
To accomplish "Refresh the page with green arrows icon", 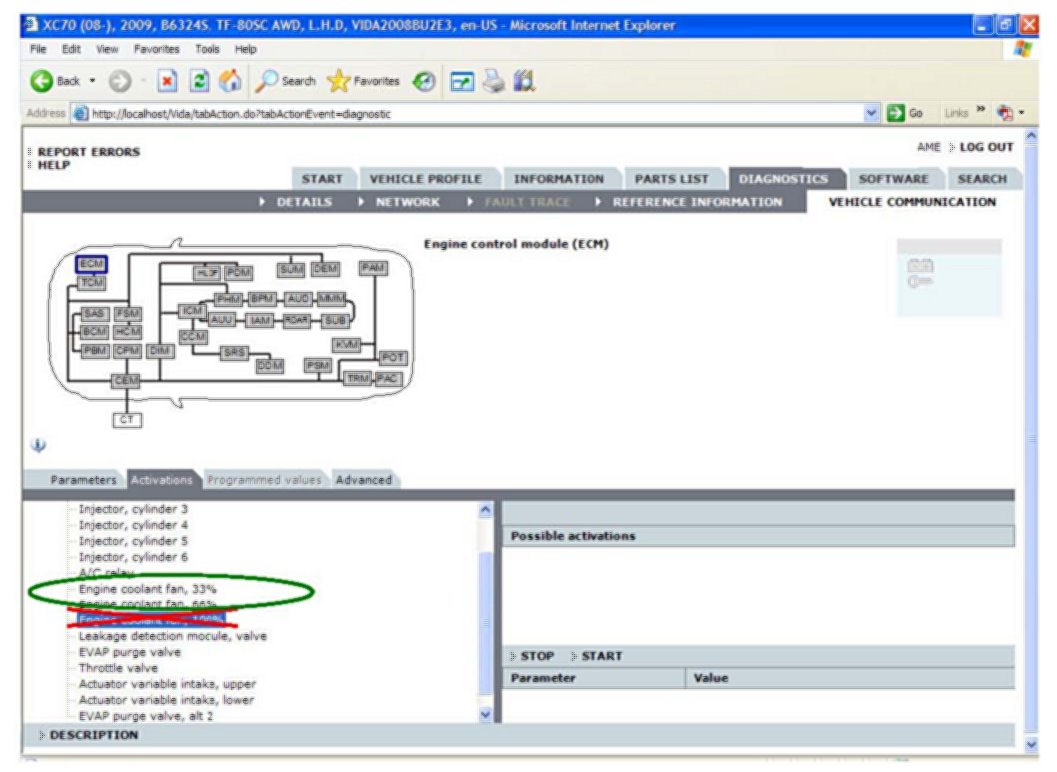I will 199,81.
